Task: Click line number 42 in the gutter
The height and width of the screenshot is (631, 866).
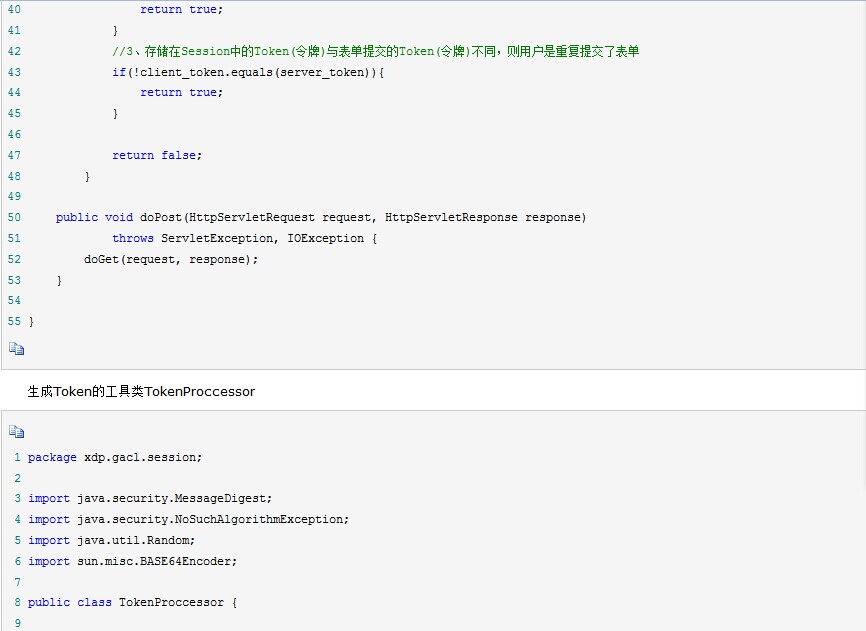Action: [x=14, y=51]
